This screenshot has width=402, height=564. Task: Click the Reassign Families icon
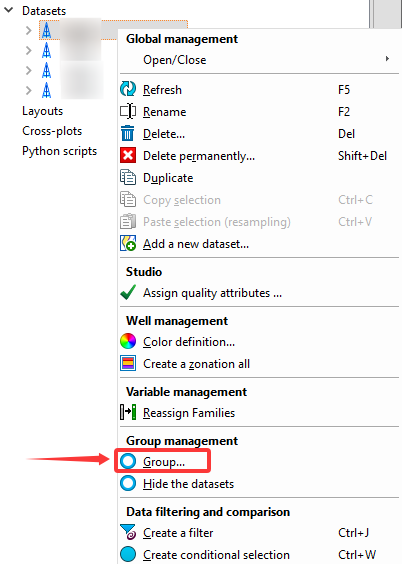[x=128, y=412]
